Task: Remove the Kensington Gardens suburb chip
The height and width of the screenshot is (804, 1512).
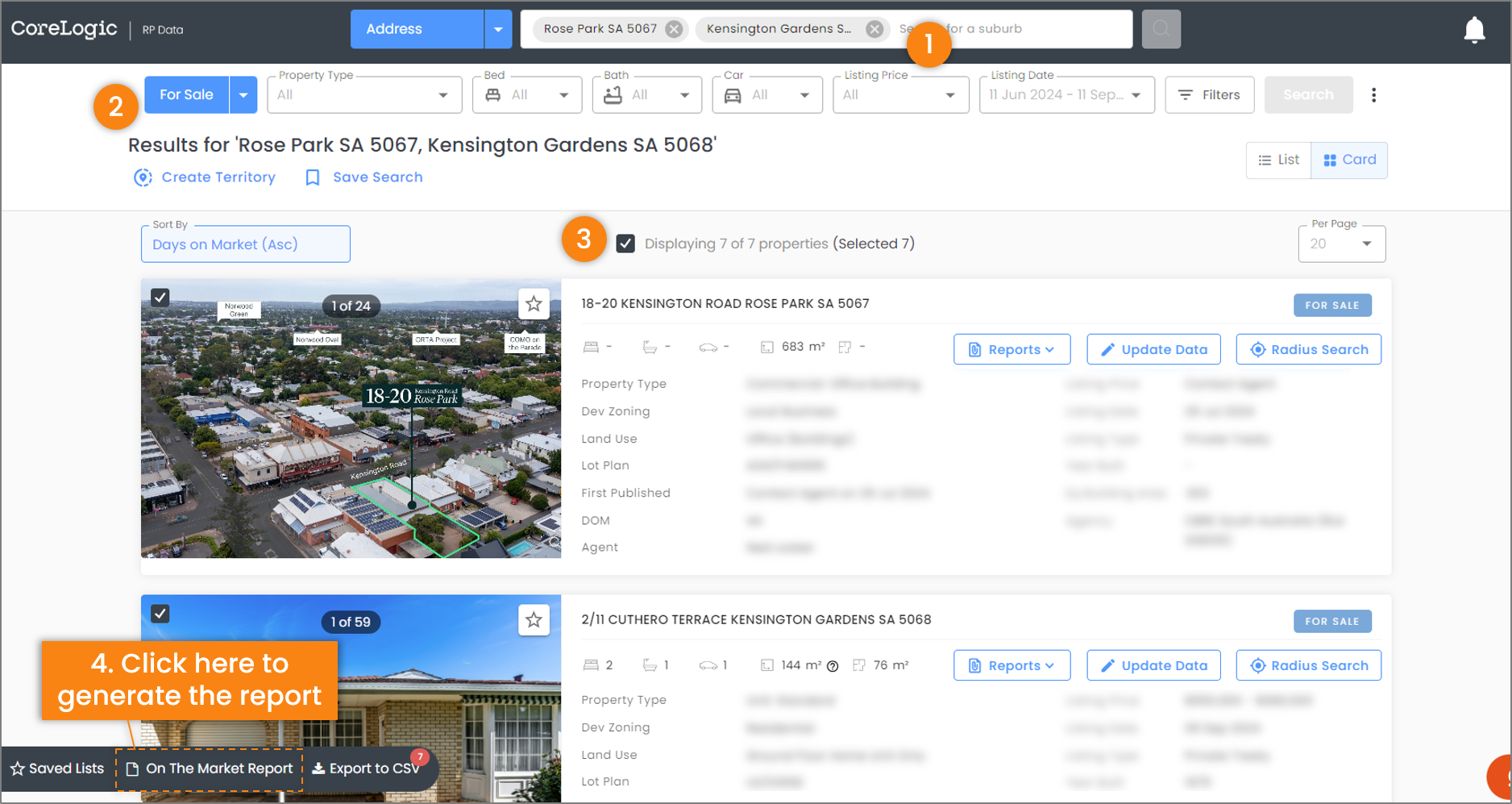Action: coord(874,29)
